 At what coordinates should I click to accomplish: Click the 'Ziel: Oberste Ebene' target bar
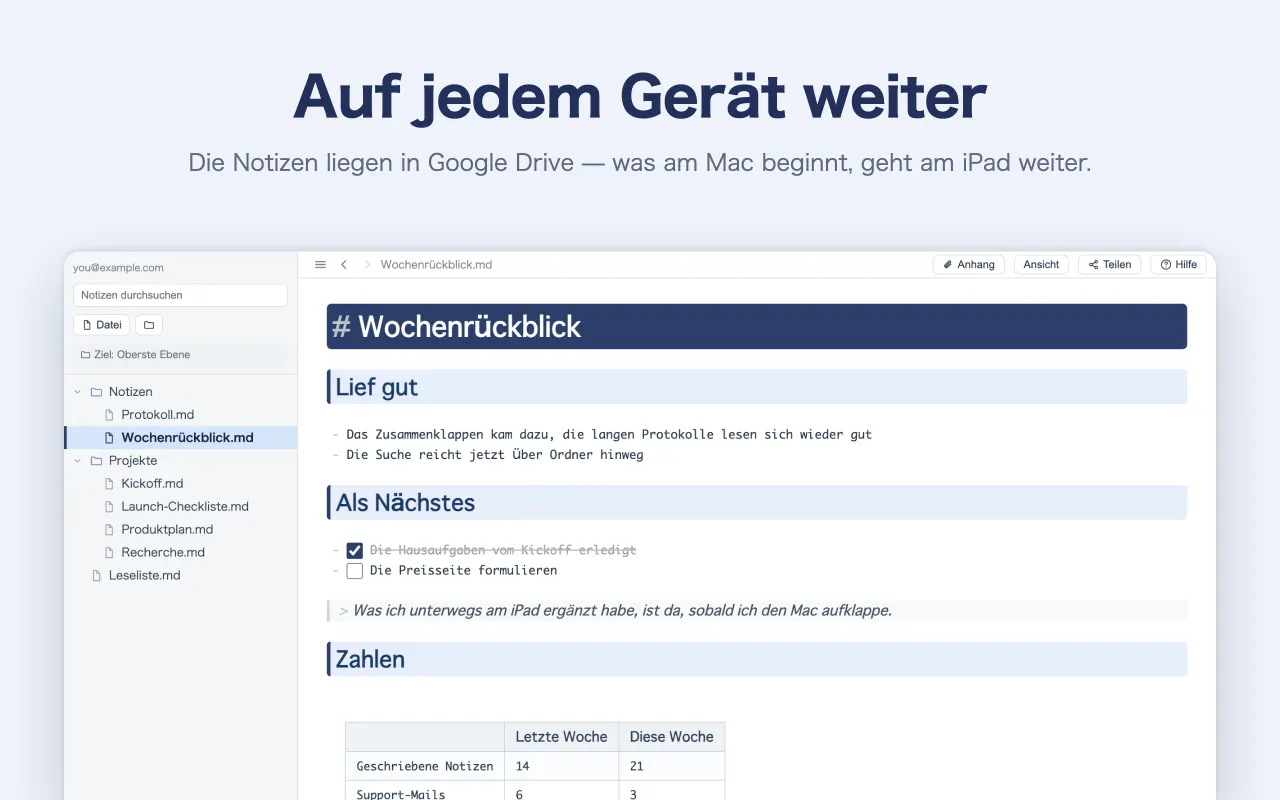(180, 355)
